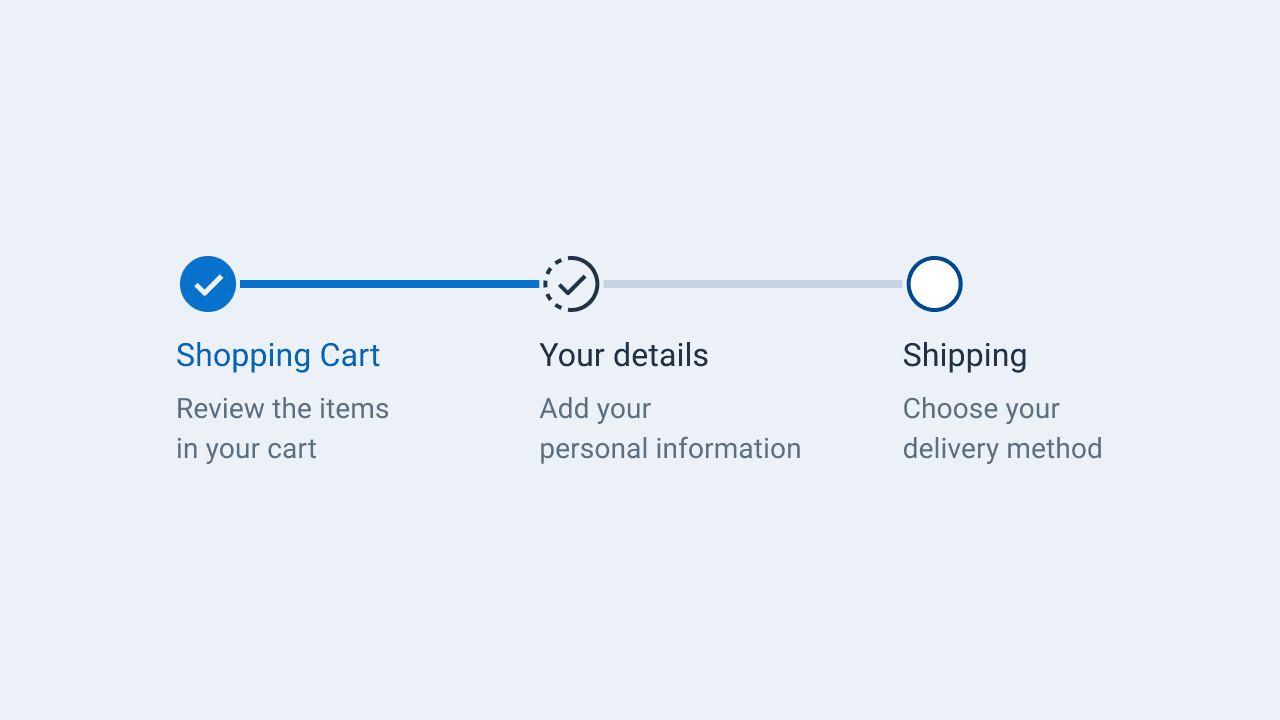1280x720 pixels.
Task: Select the 'personal information' description line
Action: [670, 448]
